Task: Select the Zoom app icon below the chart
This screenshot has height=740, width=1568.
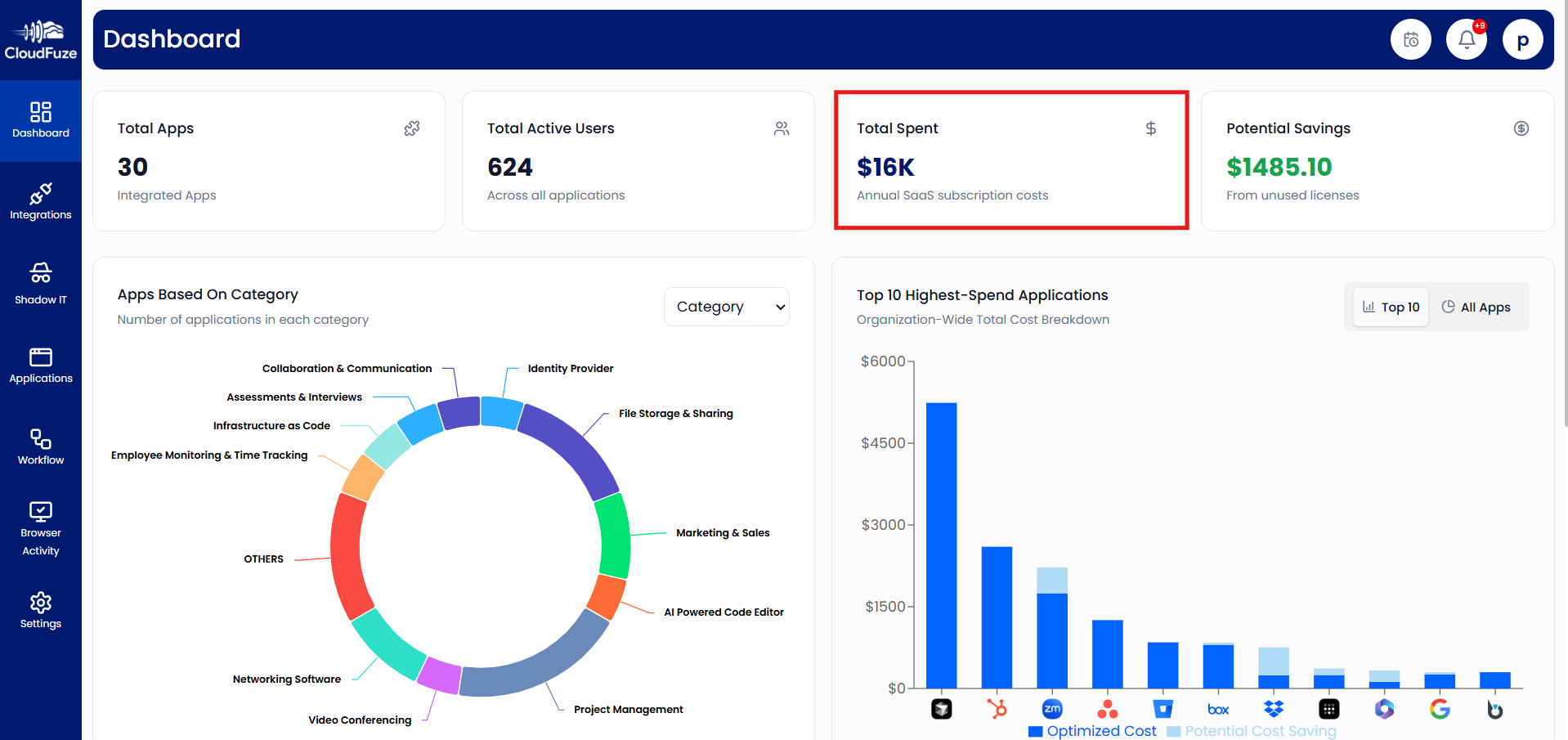Action: pos(1052,708)
